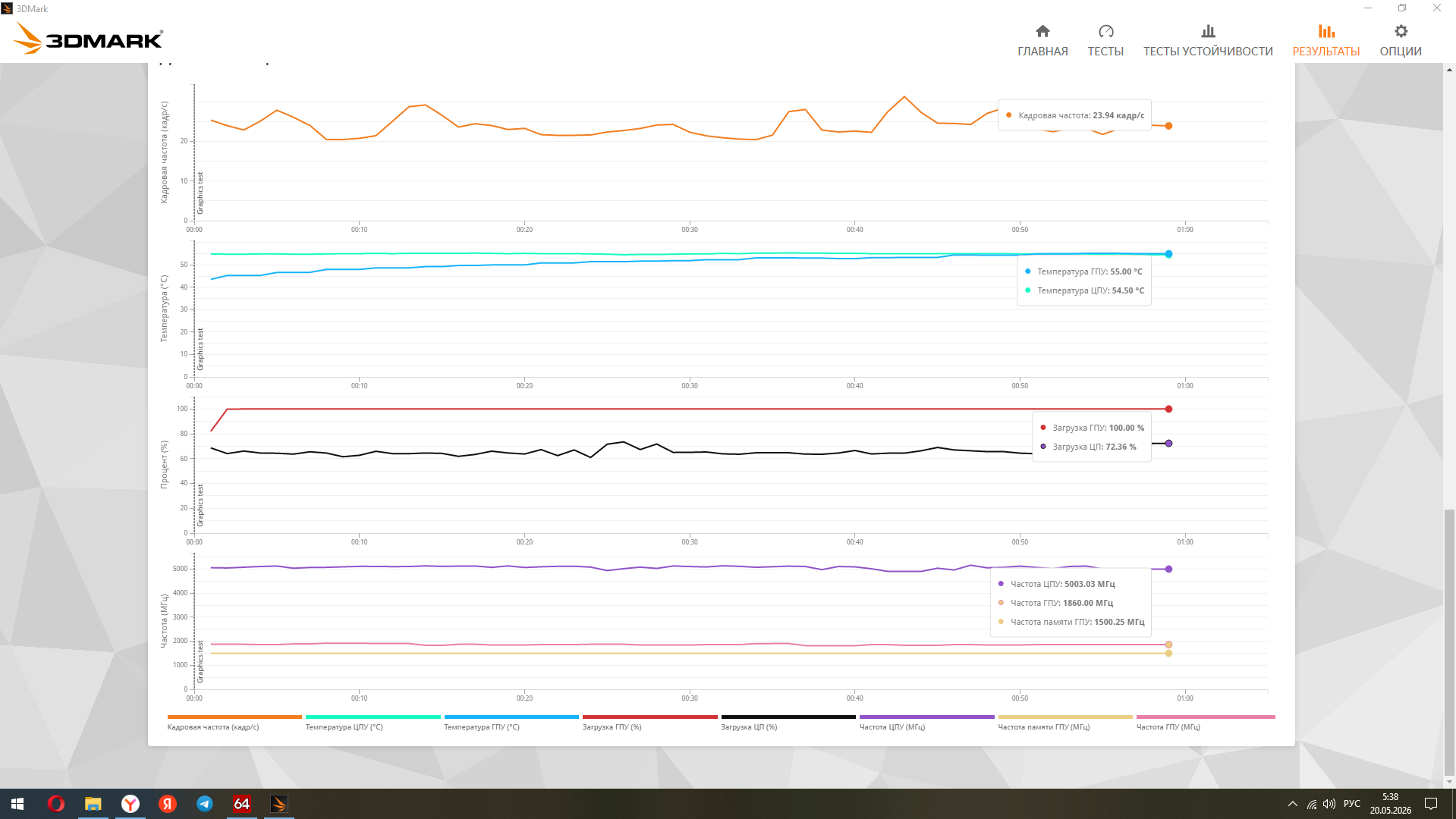Open the Windows Start menu
The image size is (1456, 819).
(x=17, y=804)
